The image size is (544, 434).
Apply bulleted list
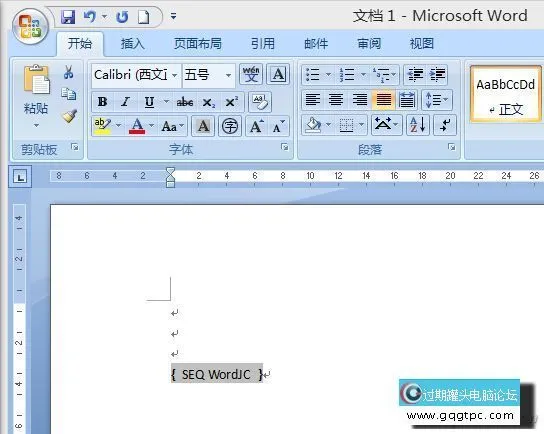(313, 74)
